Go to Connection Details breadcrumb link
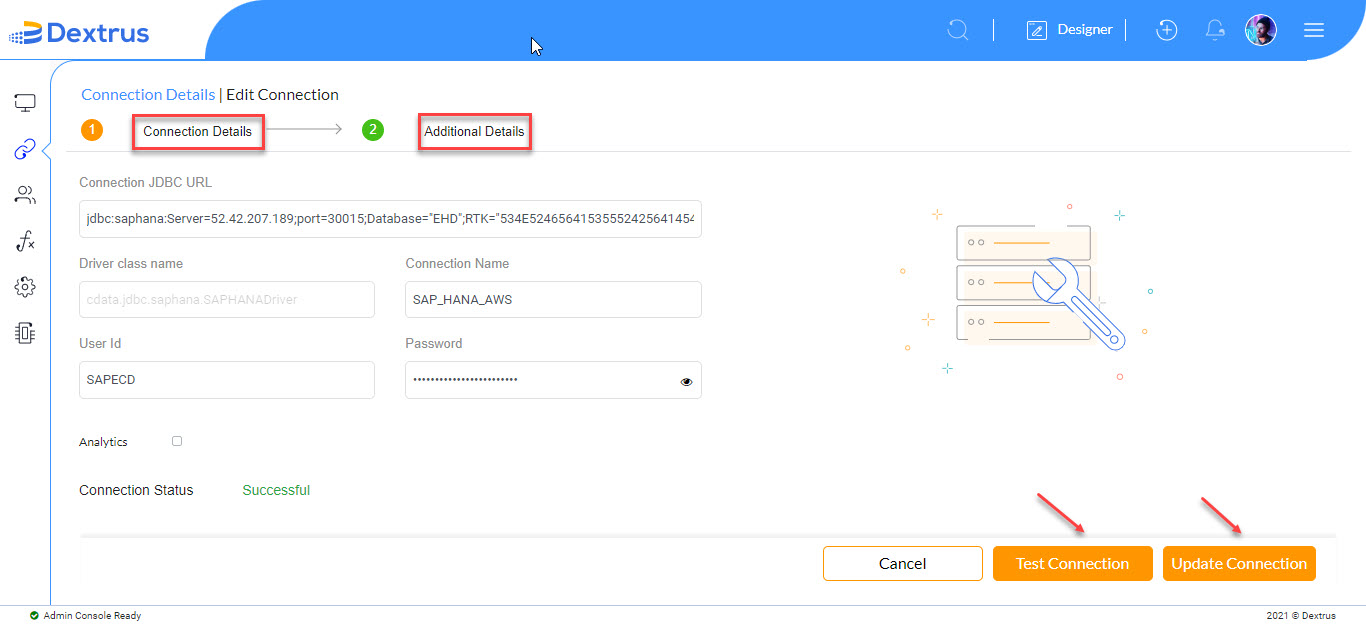The image size is (1366, 625). 148,95
